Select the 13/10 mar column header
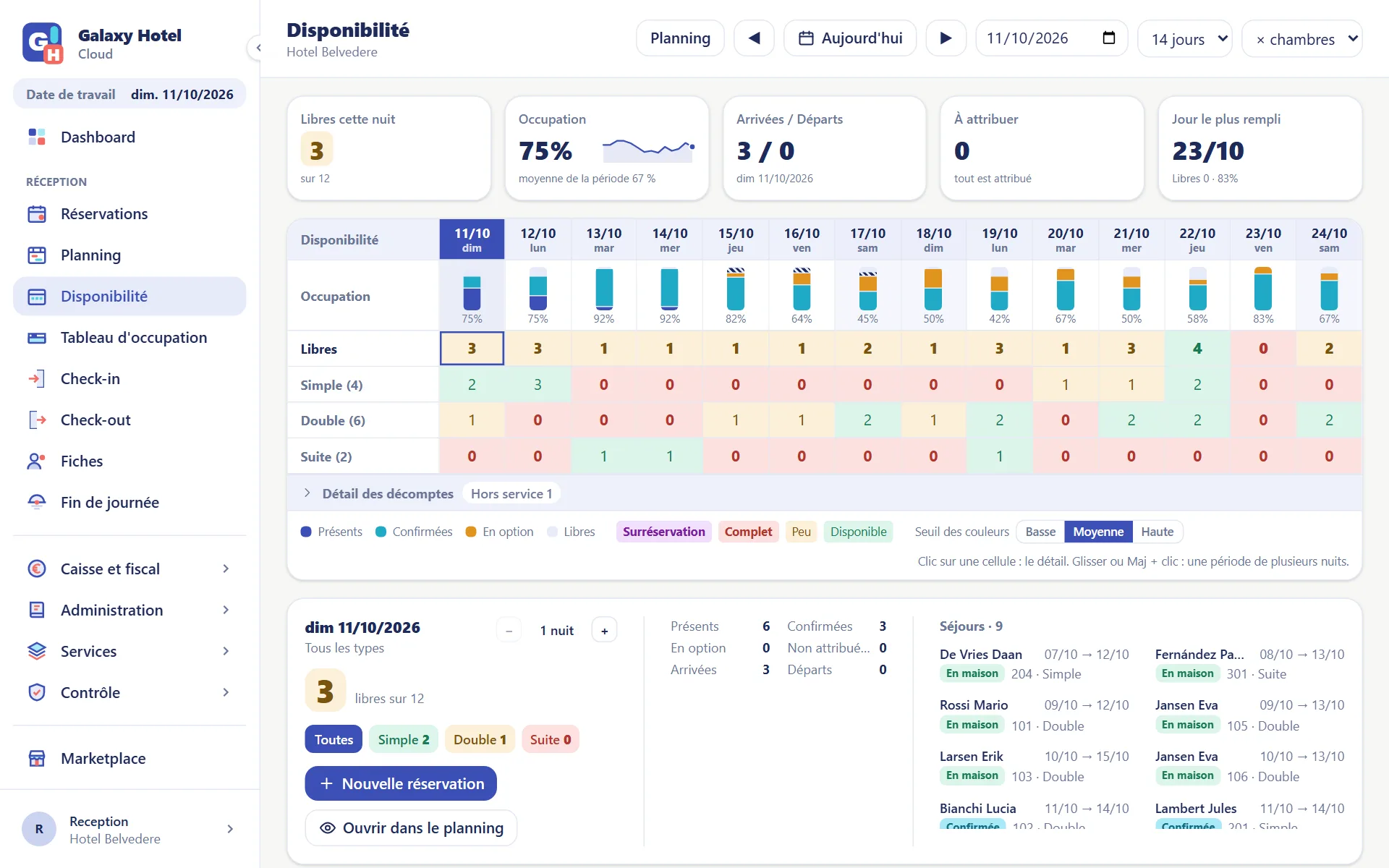The width and height of the screenshot is (1389, 868). coord(603,239)
